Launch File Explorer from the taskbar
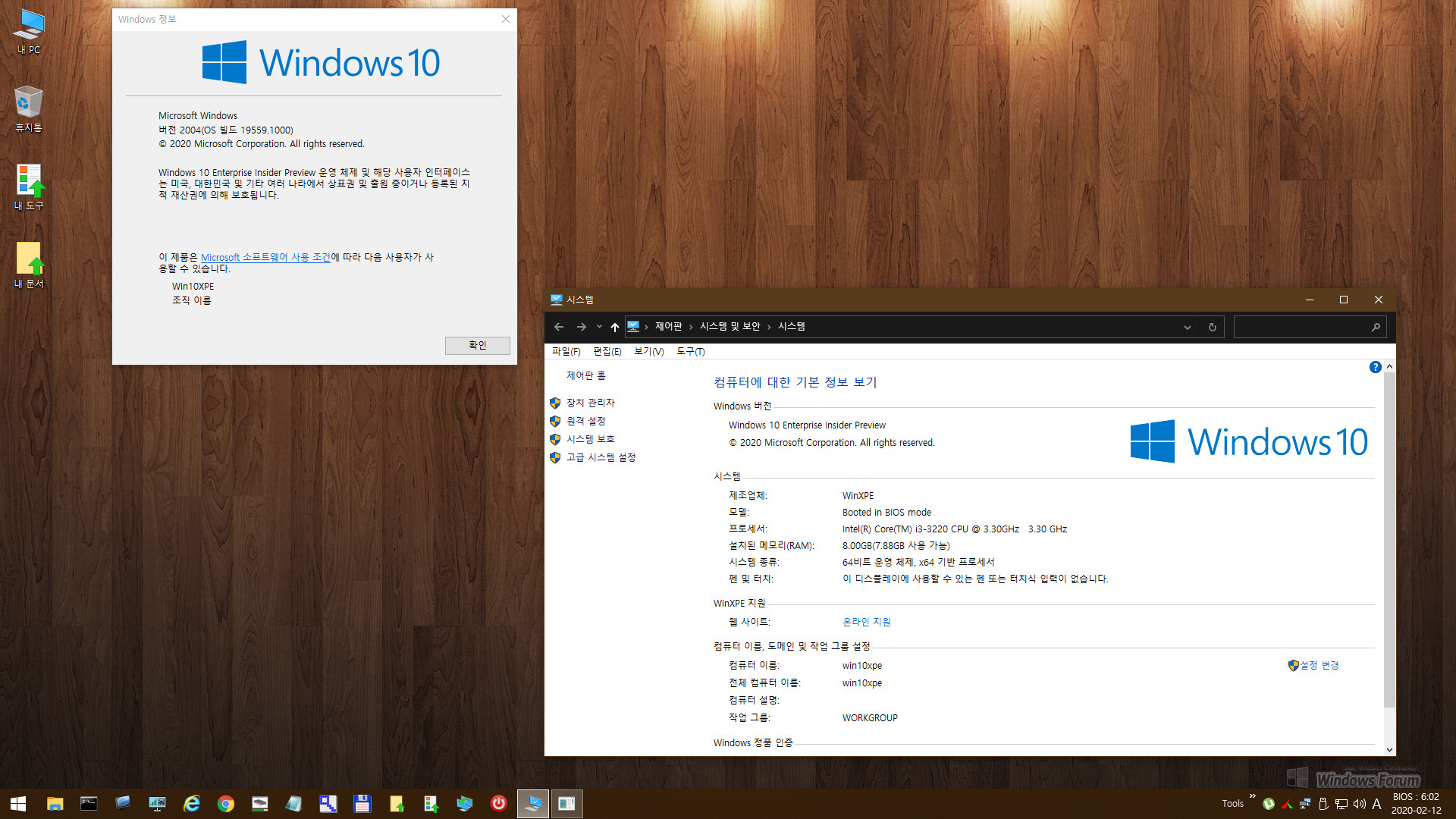1456x819 pixels. tap(55, 804)
